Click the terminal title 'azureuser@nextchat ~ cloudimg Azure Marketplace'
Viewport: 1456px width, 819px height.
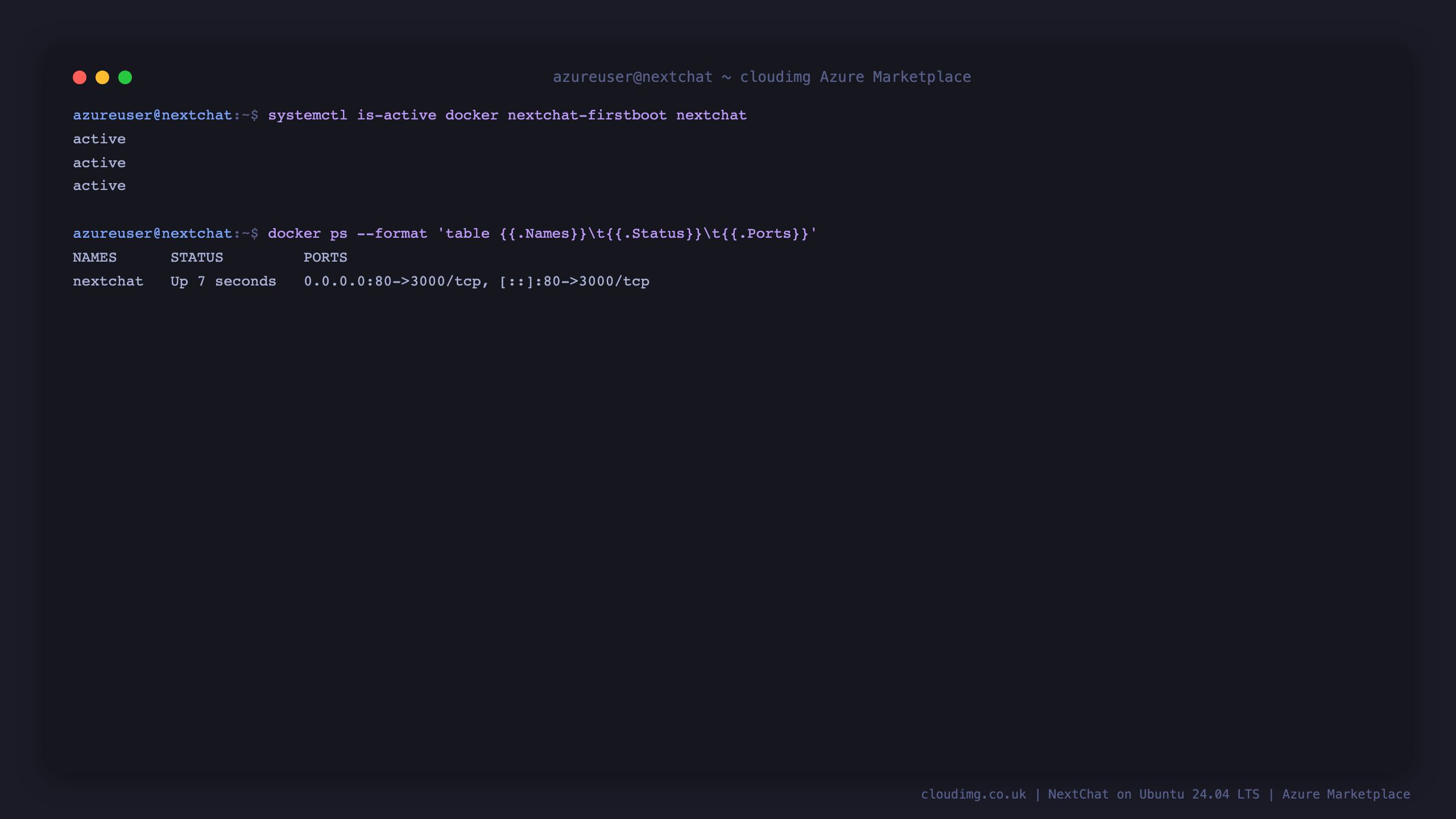762,77
